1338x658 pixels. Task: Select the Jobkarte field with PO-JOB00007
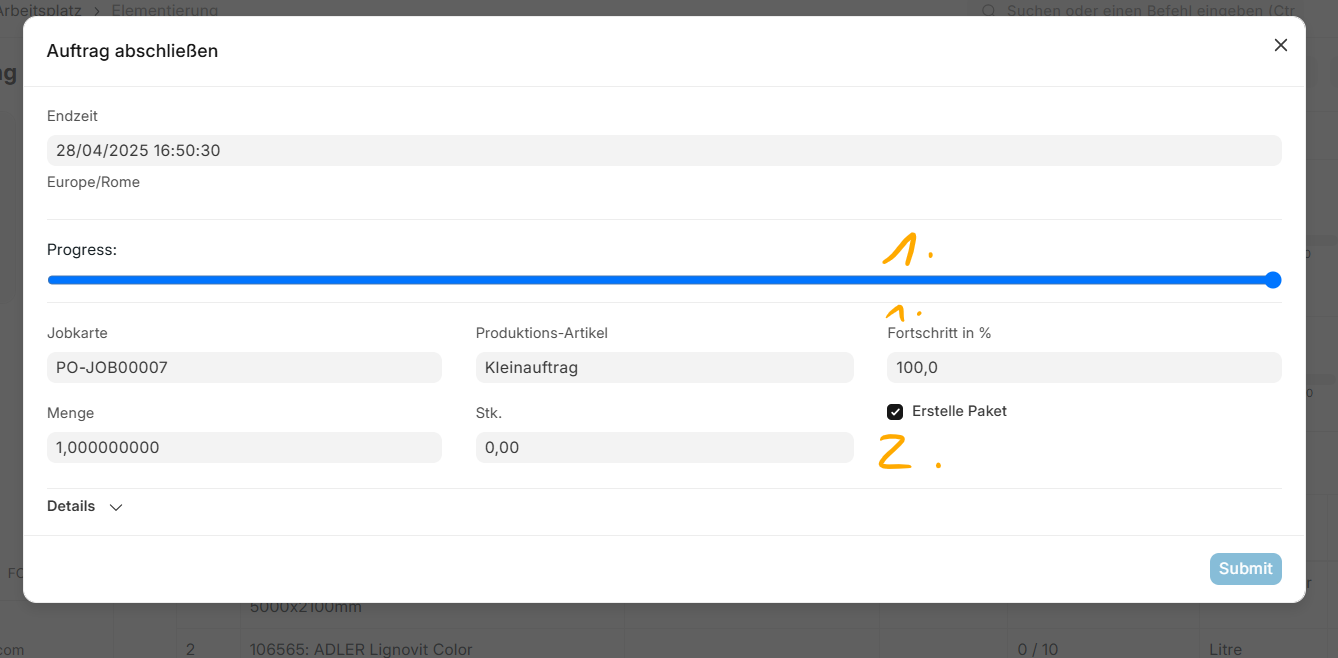[x=244, y=367]
